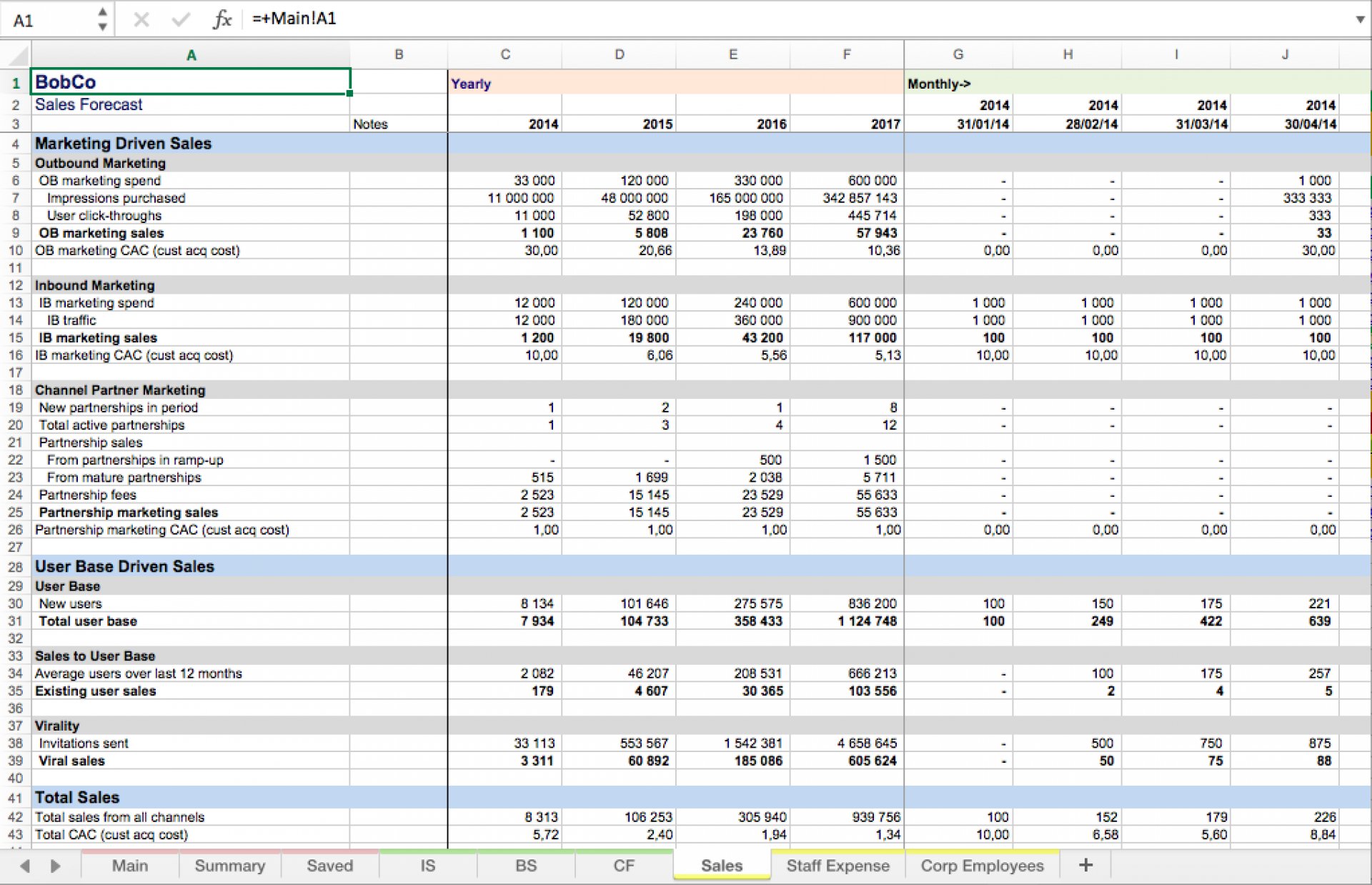Click the 342 857 143 impressions value
1372x885 pixels.
[x=860, y=198]
